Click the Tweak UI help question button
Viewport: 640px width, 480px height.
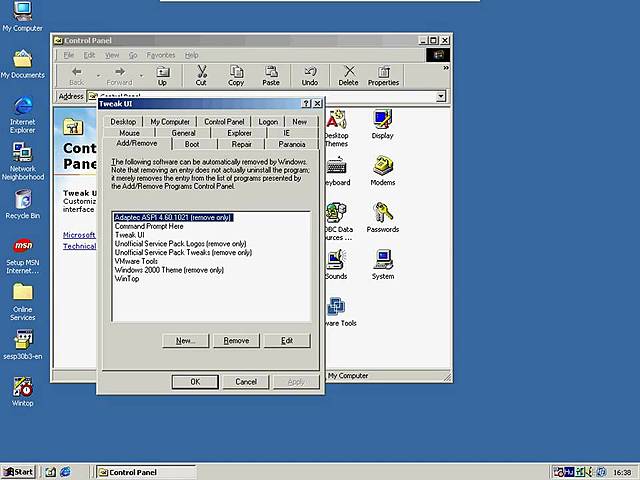click(306, 104)
